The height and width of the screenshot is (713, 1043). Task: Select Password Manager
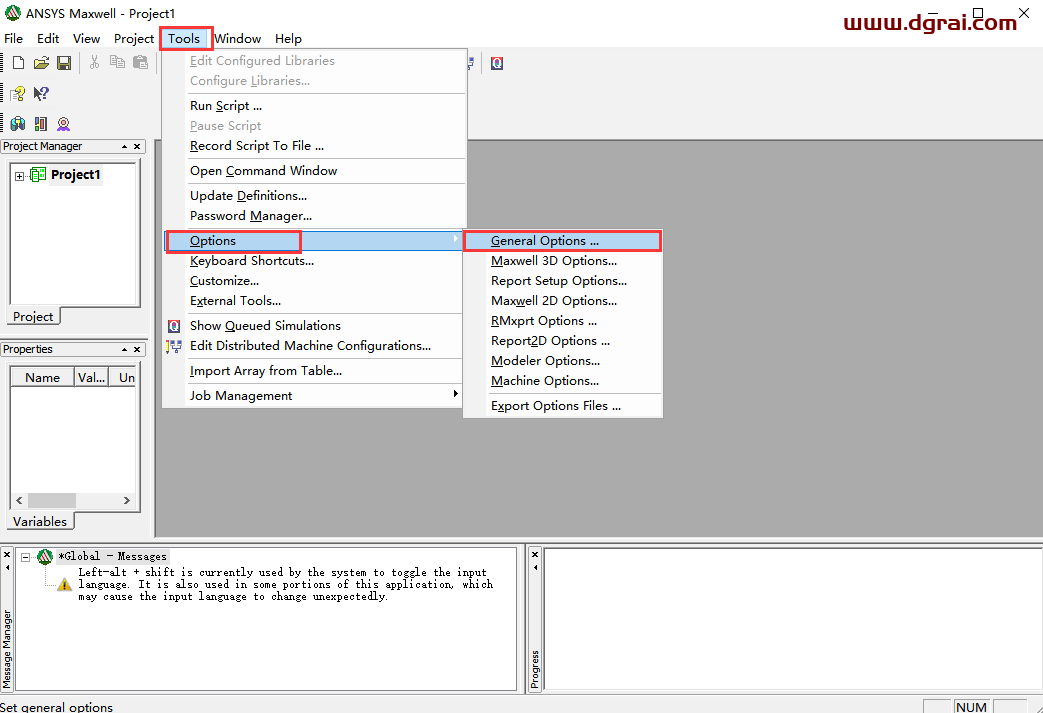314,215
